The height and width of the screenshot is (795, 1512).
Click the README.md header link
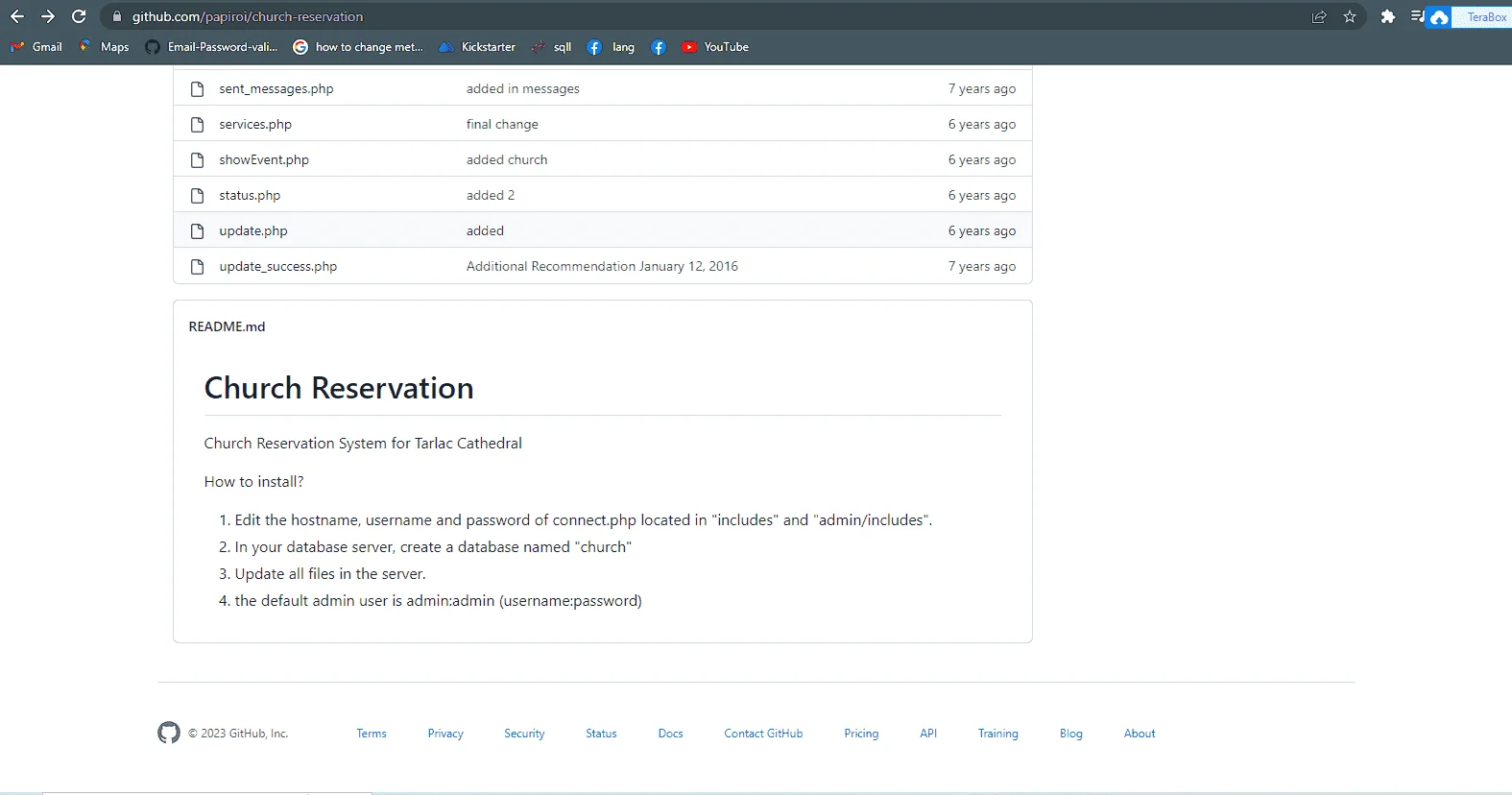coord(227,326)
